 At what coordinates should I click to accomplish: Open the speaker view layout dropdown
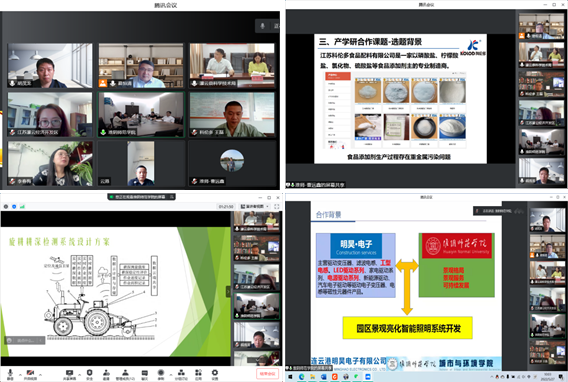point(255,206)
